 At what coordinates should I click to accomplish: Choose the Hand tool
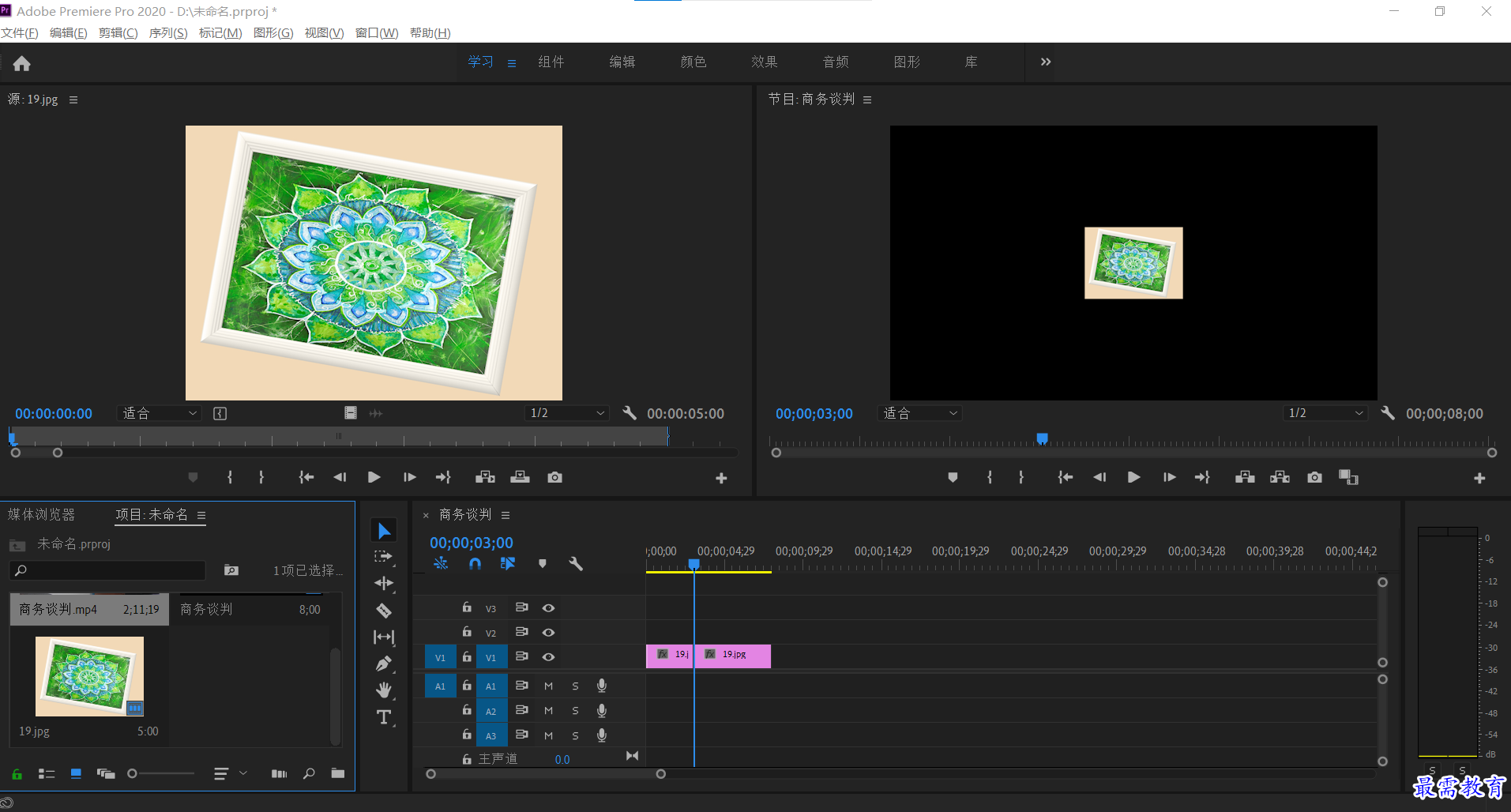(384, 690)
